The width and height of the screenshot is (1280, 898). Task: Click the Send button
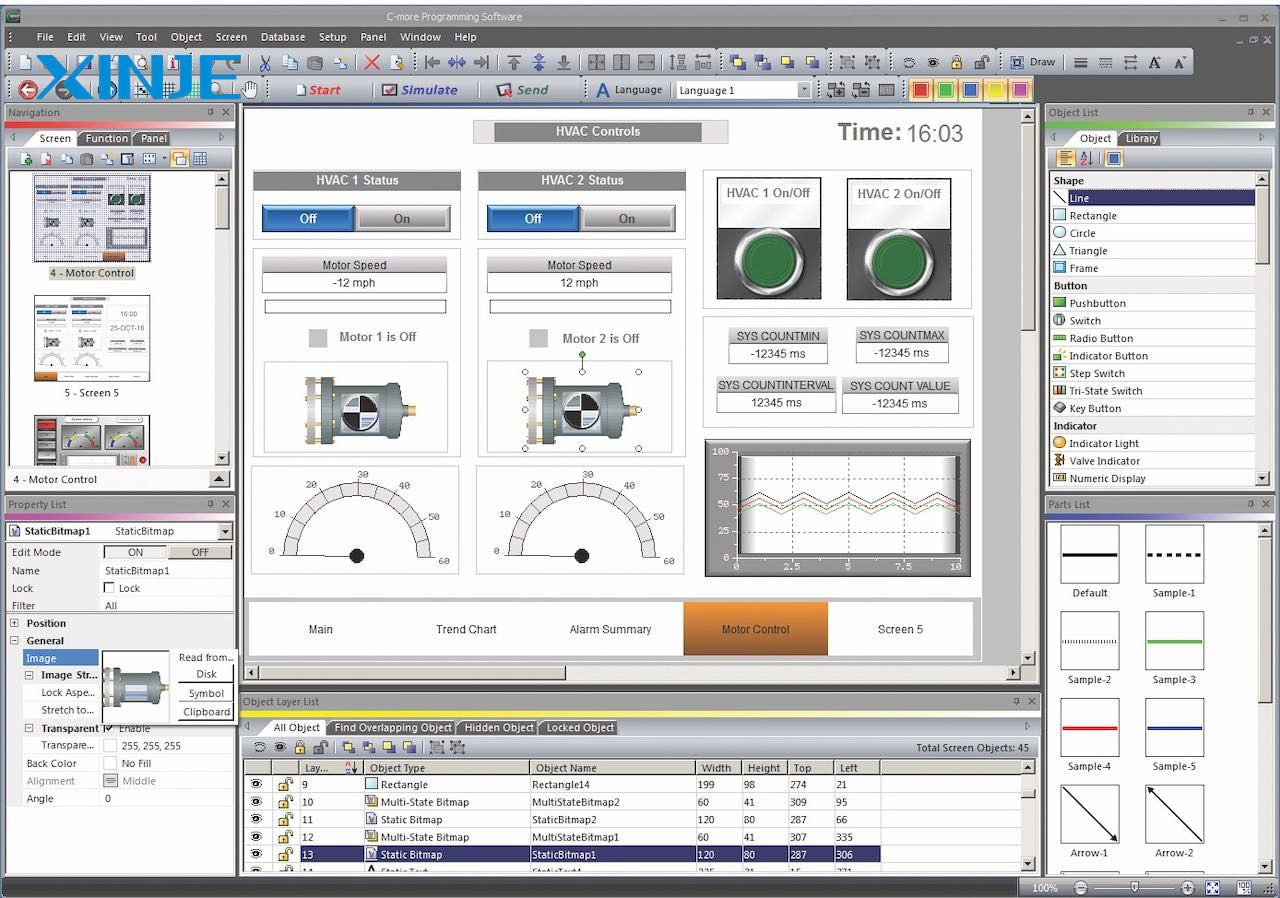523,90
